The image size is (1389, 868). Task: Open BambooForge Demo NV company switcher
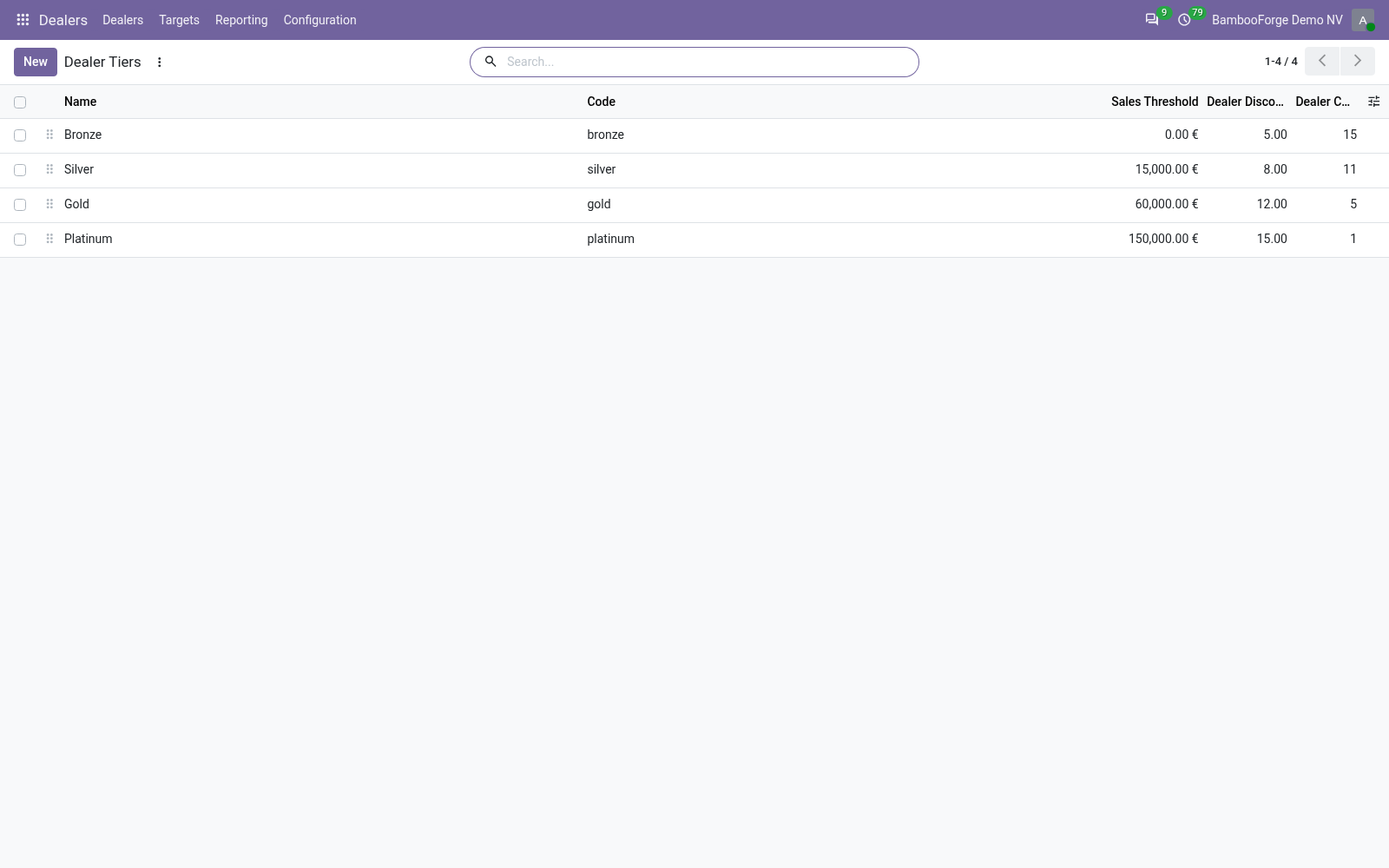(x=1277, y=20)
